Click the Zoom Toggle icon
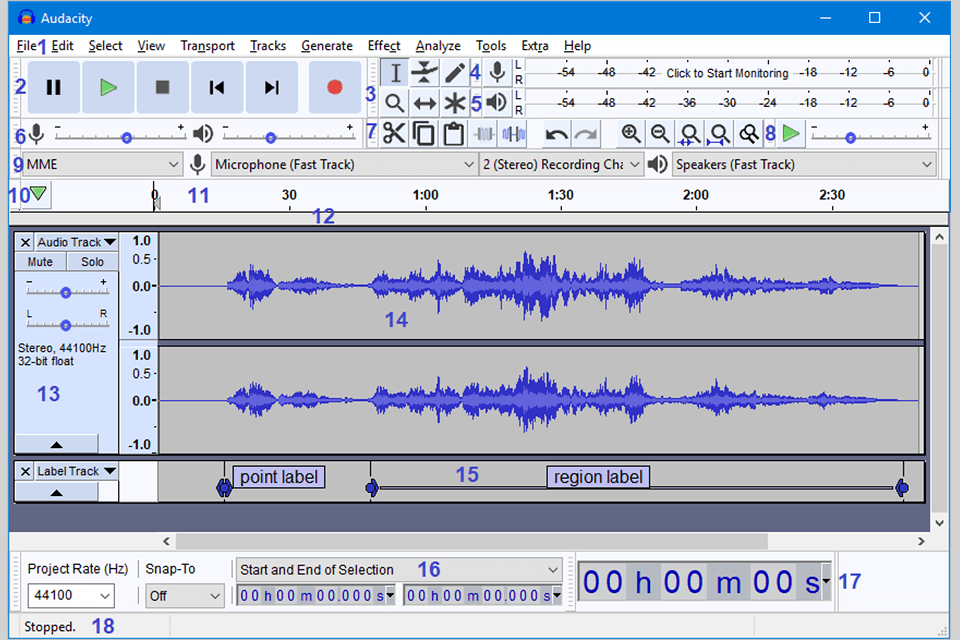Image resolution: width=960 pixels, height=640 pixels. pos(748,134)
